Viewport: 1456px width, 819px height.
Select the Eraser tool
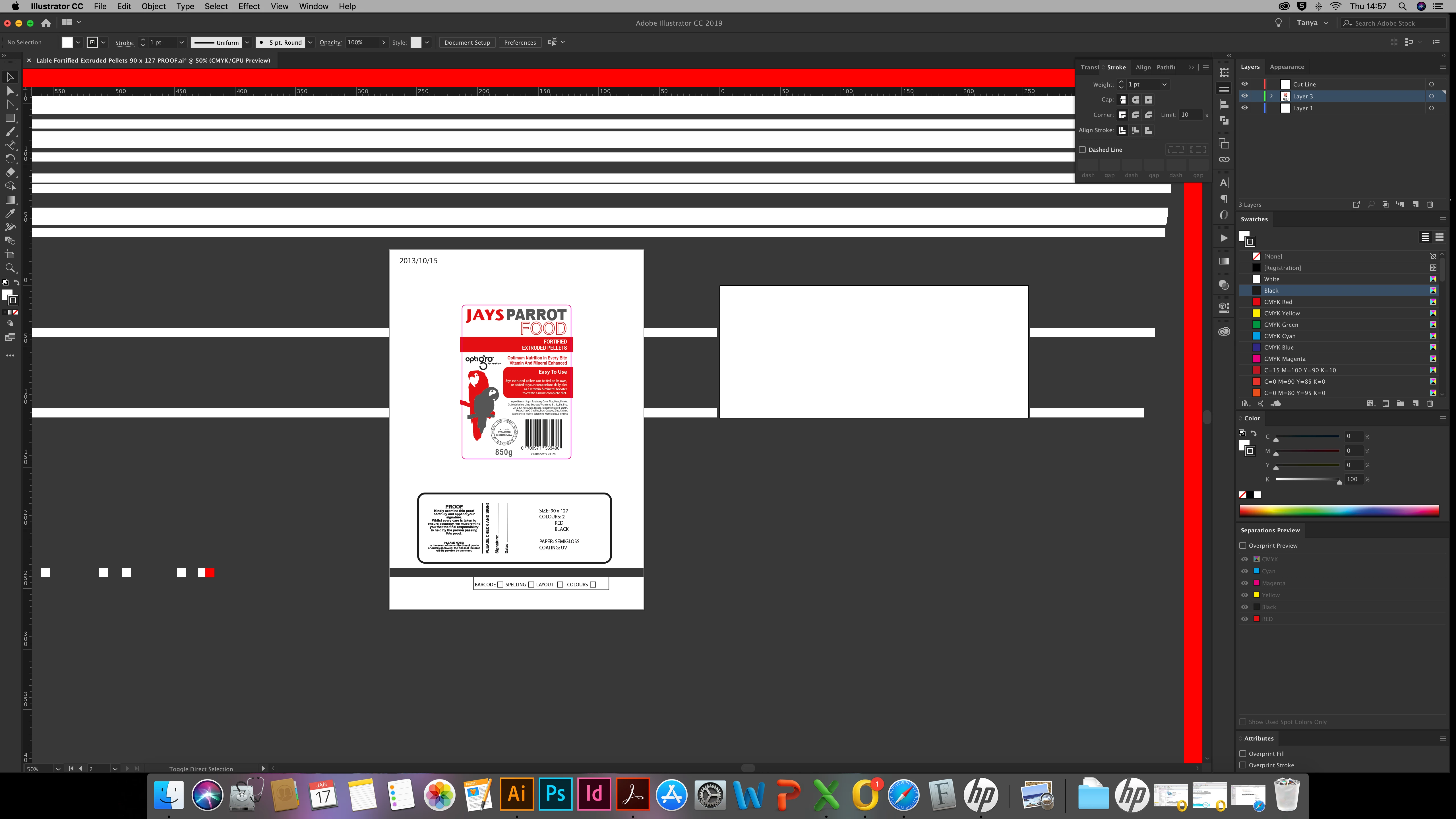pos(10,172)
